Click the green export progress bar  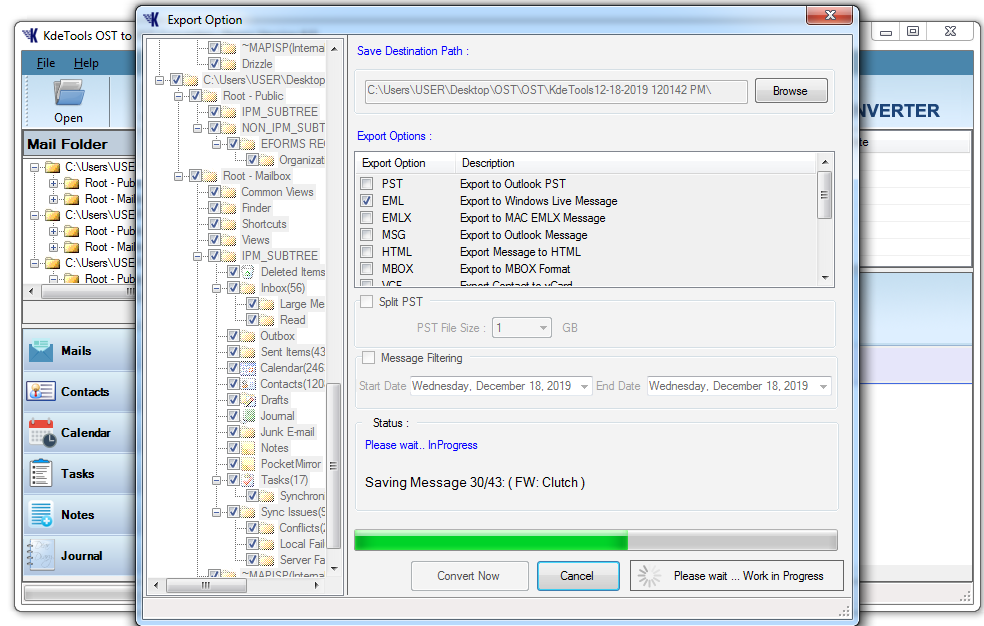491,541
